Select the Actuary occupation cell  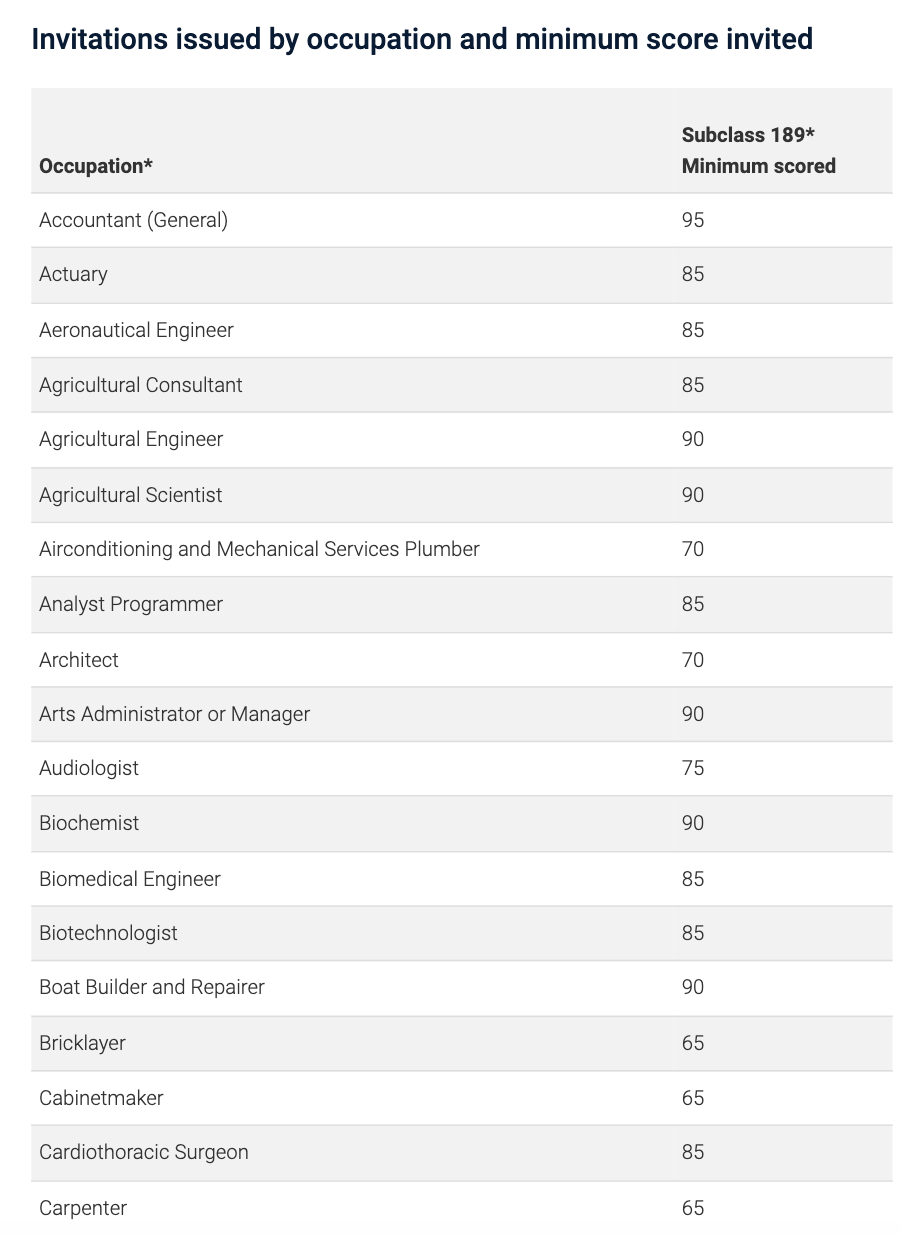tap(73, 274)
